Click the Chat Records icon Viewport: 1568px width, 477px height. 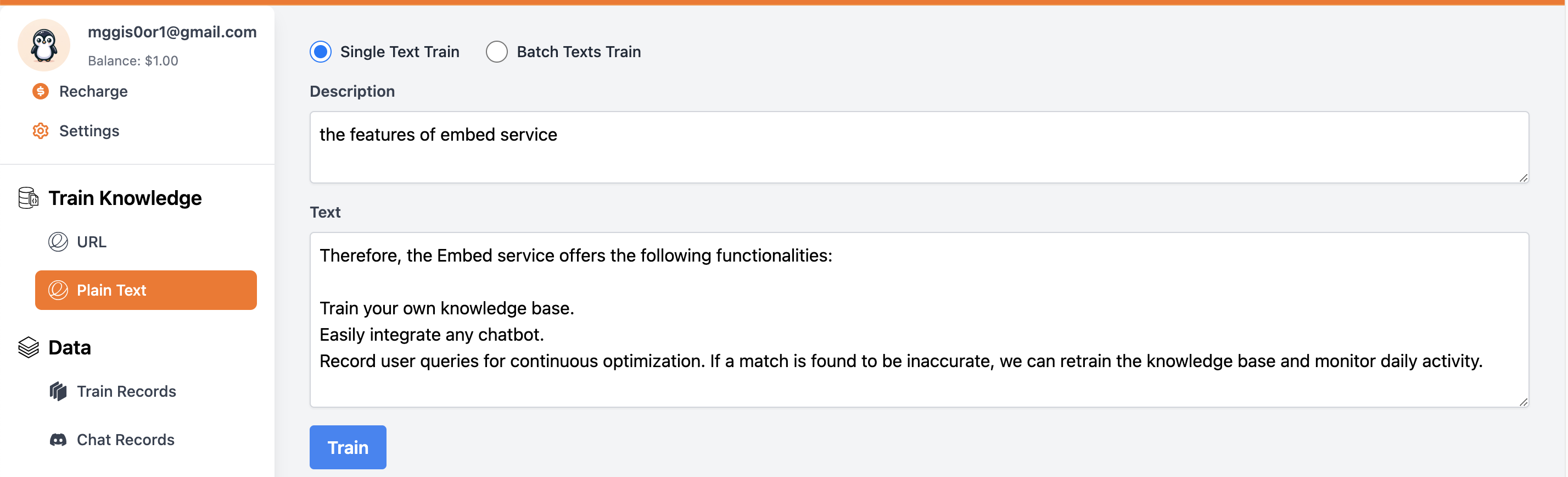point(58,440)
